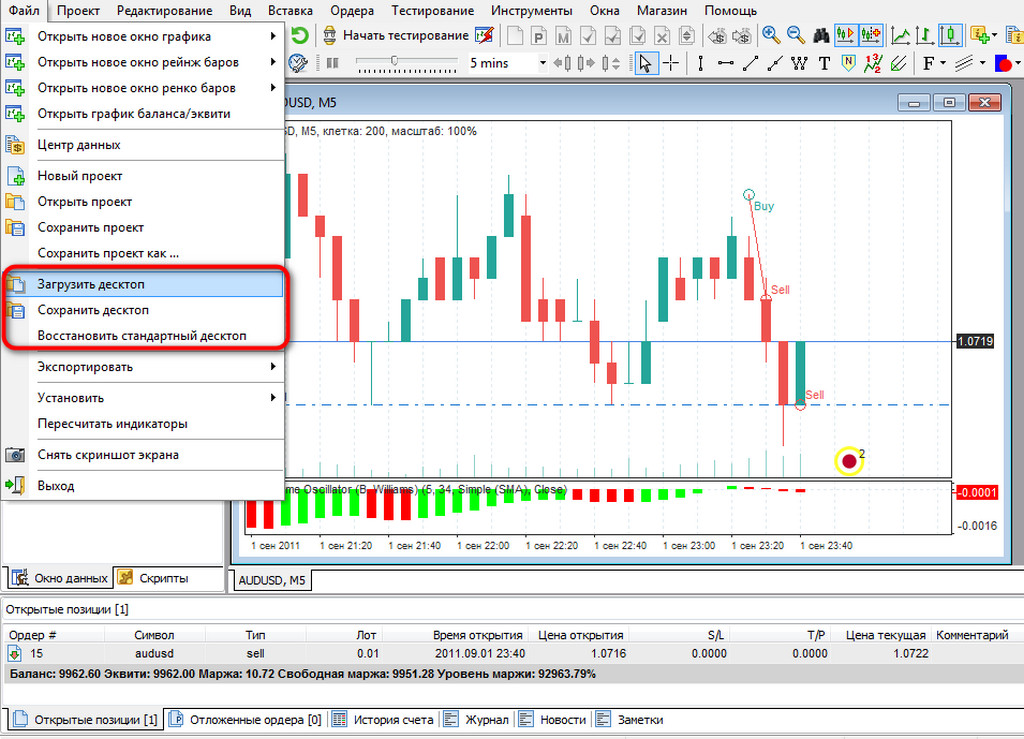Open the time and settings clock-wrench icon
The height and width of the screenshot is (739, 1024).
point(295,62)
